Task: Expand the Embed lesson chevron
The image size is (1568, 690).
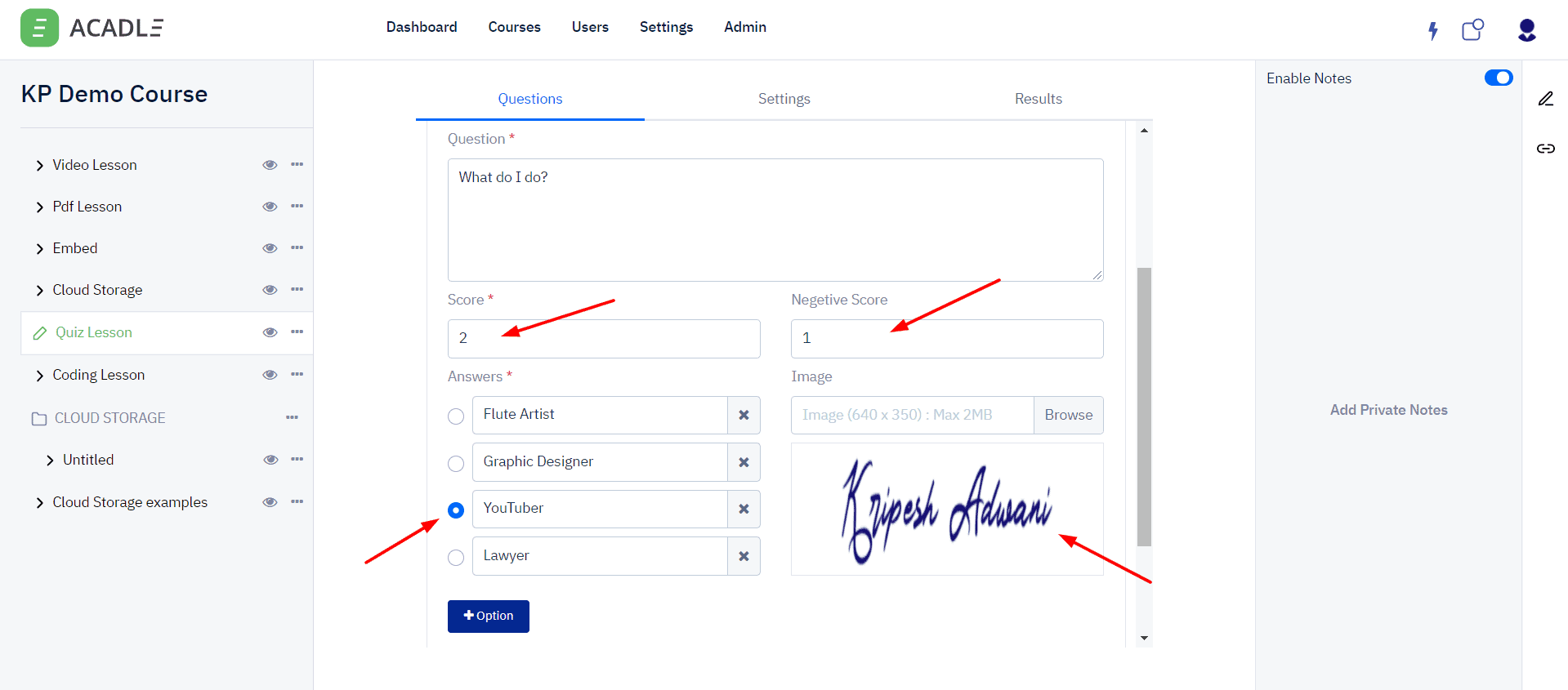Action: coord(39,249)
